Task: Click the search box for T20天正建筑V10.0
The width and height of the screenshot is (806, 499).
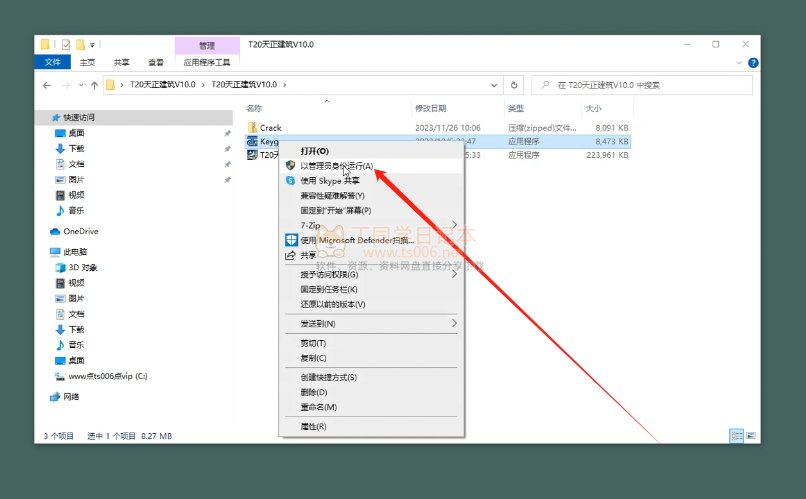Action: coord(642,85)
